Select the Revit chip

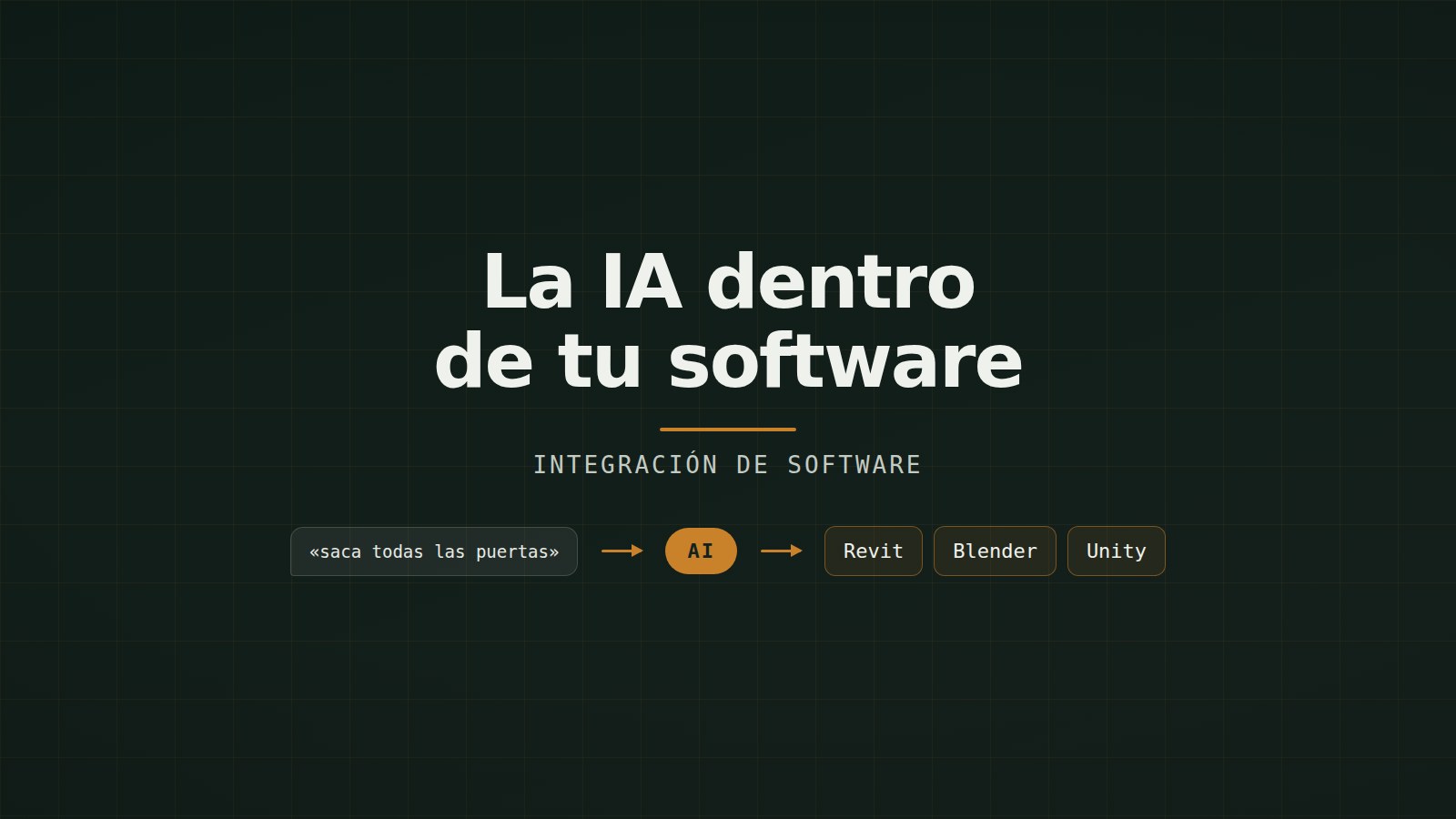click(874, 551)
